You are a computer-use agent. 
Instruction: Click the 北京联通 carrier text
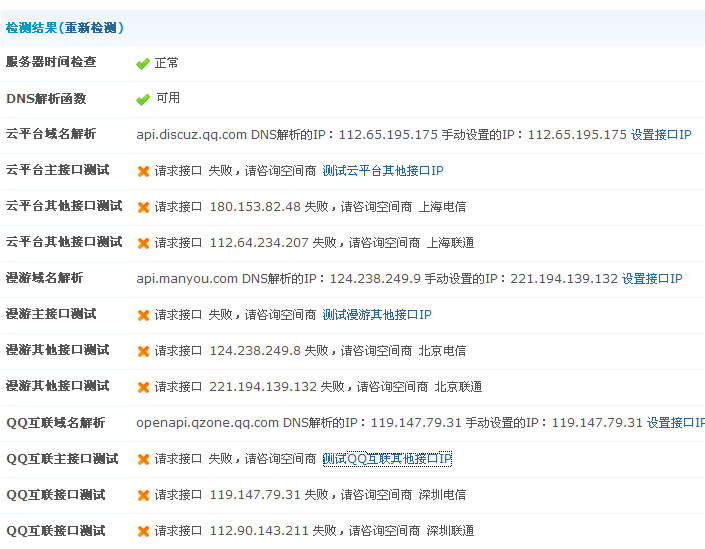click(459, 387)
